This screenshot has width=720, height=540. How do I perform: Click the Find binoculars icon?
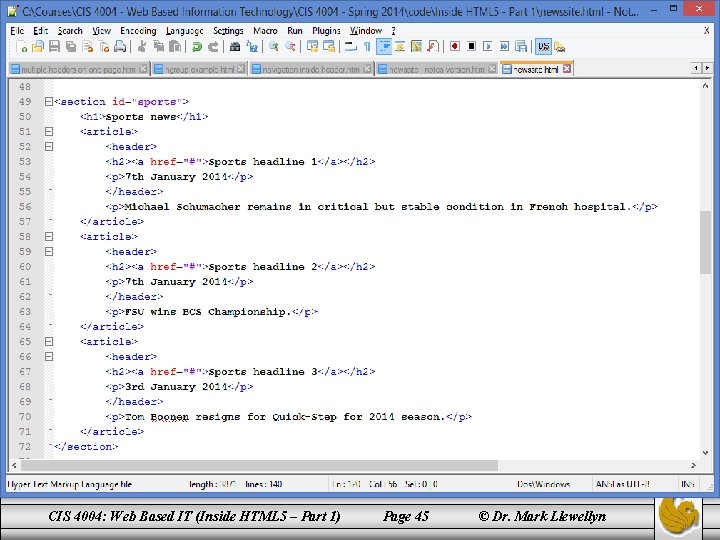[235, 46]
